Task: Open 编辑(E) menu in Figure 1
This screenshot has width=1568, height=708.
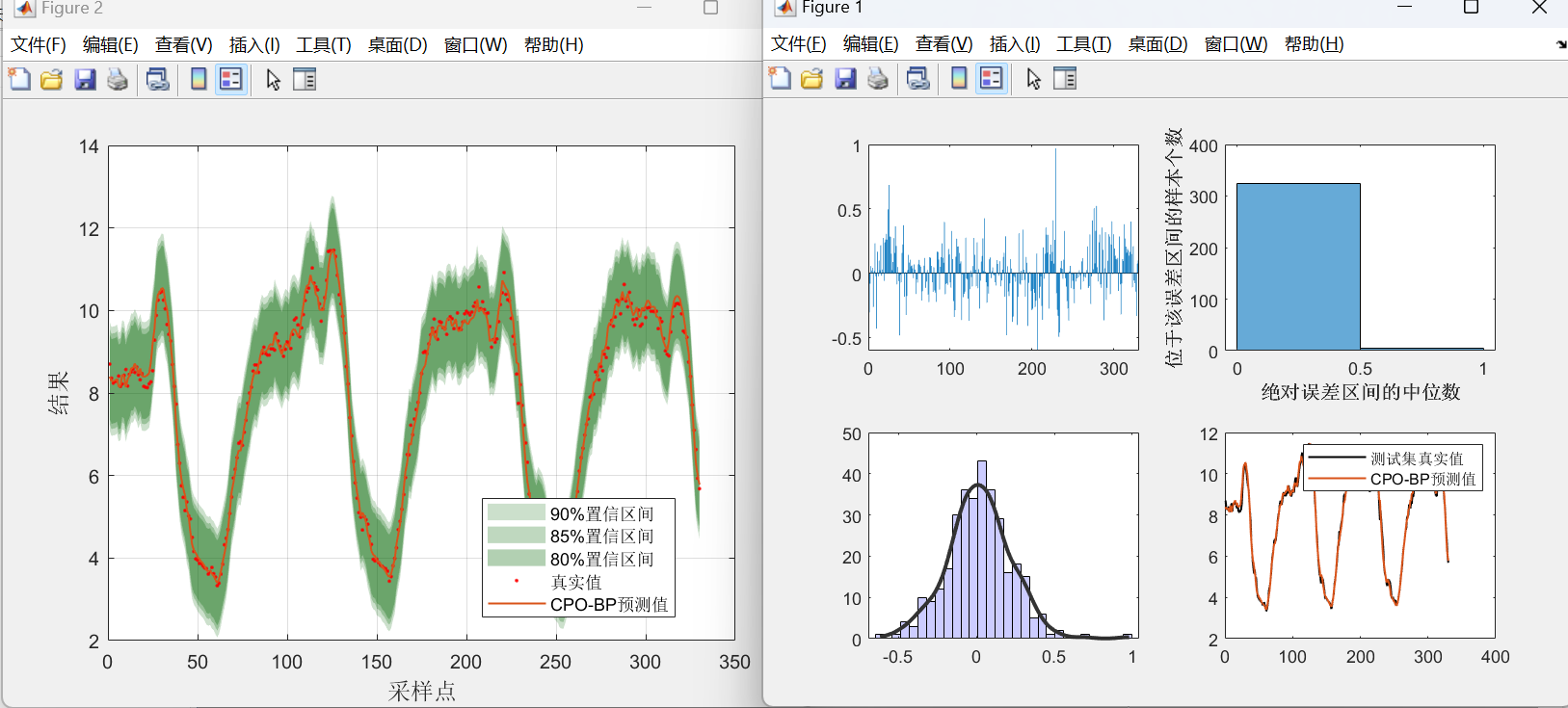Action: point(871,44)
